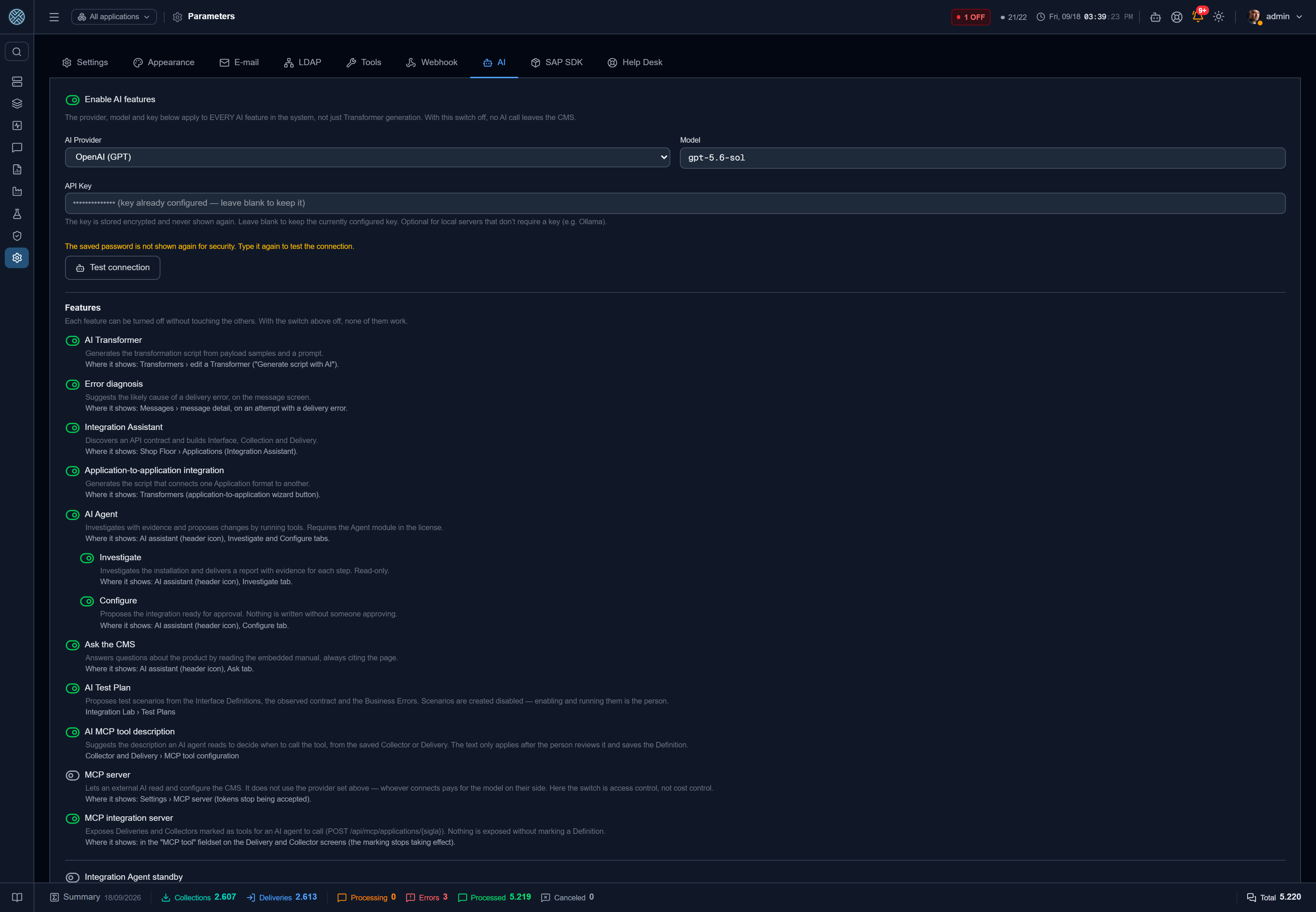The image size is (1316, 912).
Task: Click the Collections 2.607 status entry
Action: coord(199,897)
